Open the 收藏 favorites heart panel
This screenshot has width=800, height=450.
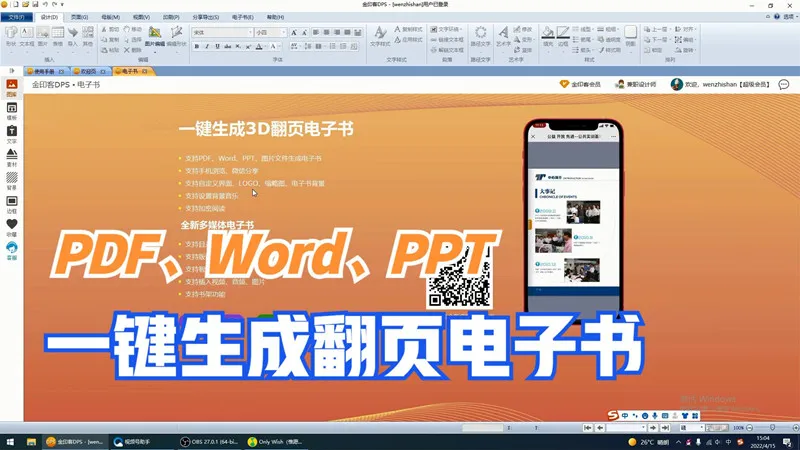coord(12,228)
